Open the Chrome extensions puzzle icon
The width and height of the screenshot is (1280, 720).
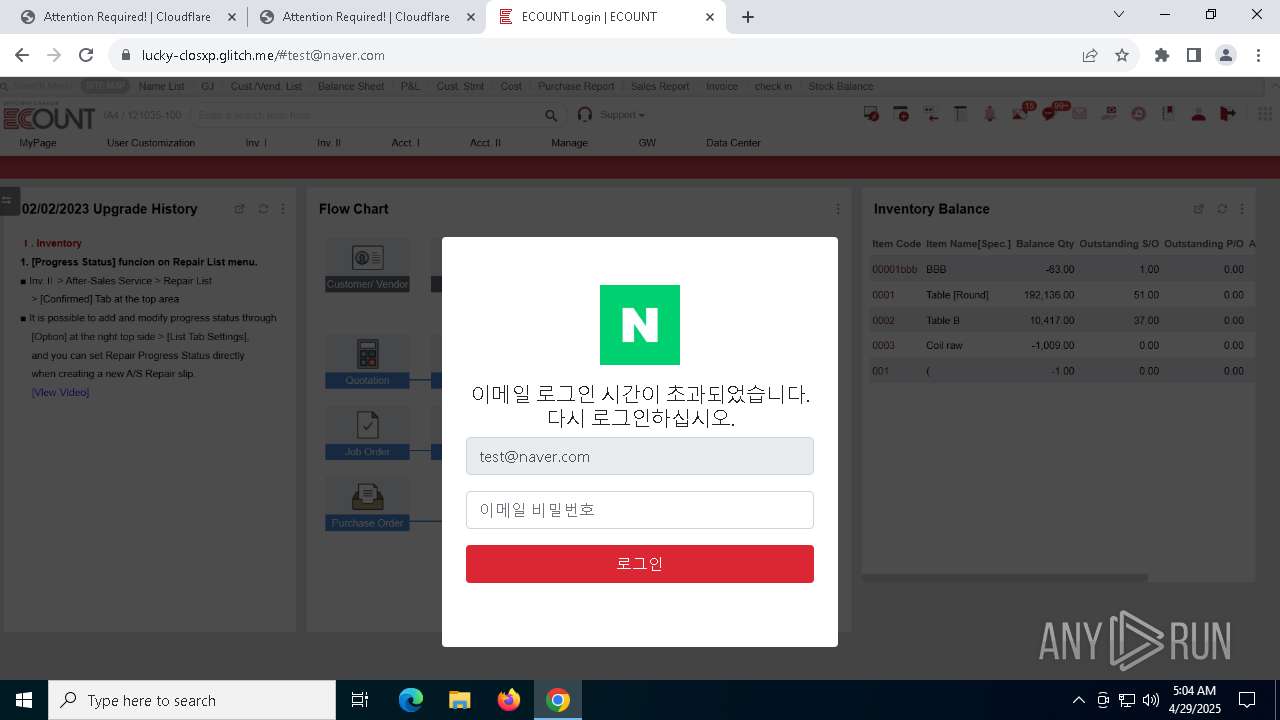point(1161,55)
